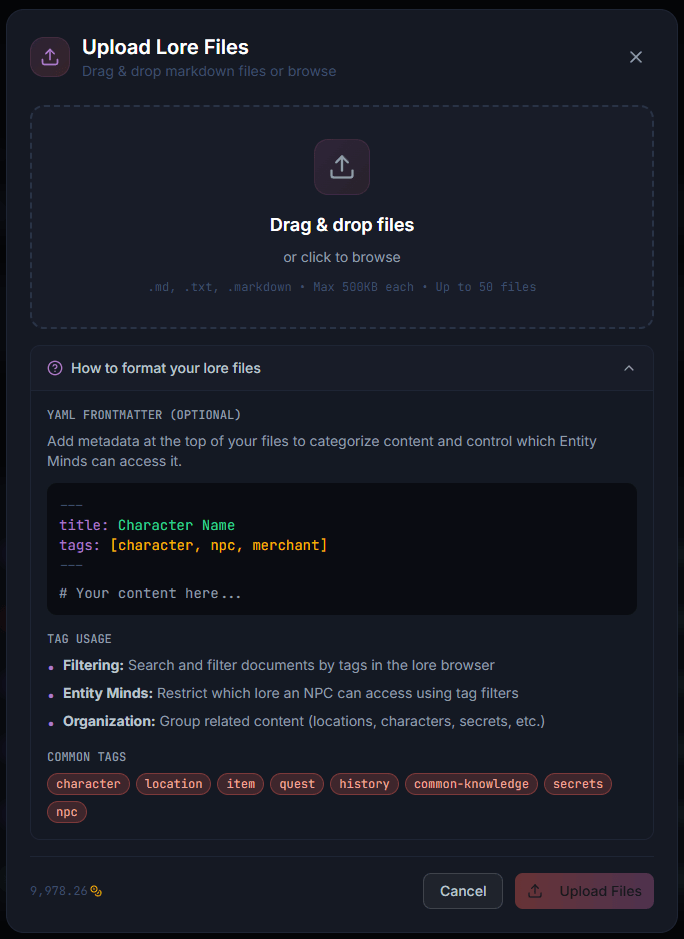Screen dimensions: 684x939
Task: Select the 'location' tag chip
Action: coord(173,784)
